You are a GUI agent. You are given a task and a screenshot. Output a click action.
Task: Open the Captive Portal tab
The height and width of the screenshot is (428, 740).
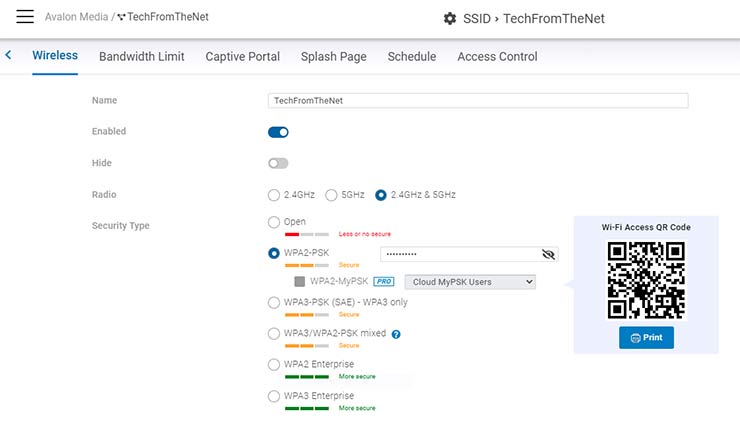pos(242,57)
